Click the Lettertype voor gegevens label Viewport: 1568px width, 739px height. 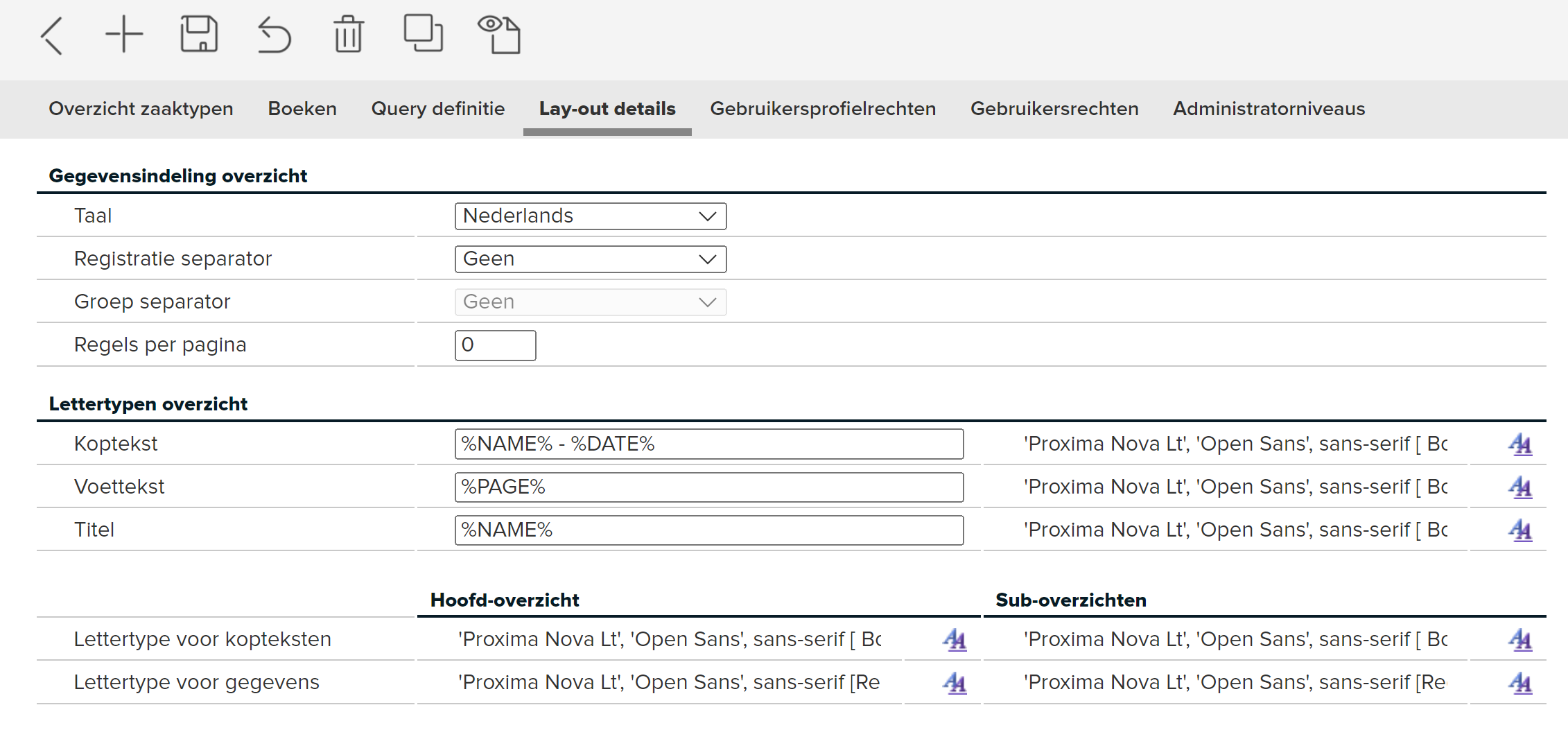point(197,683)
